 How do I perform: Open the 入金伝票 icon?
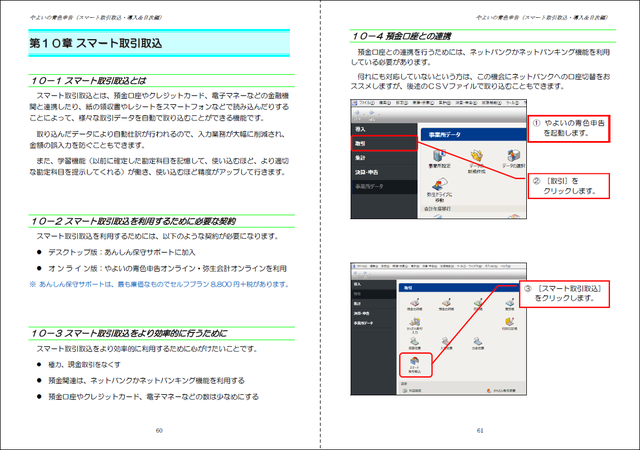click(447, 343)
